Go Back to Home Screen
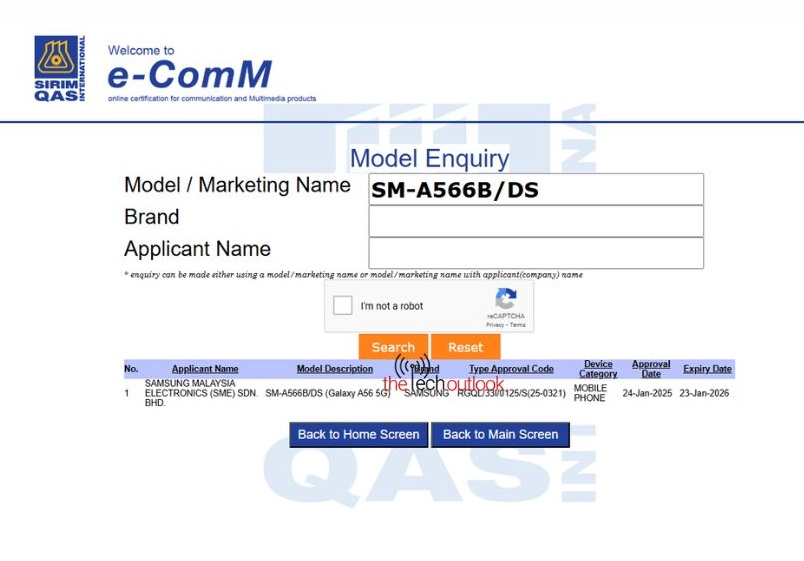This screenshot has height=561, width=804. point(358,435)
